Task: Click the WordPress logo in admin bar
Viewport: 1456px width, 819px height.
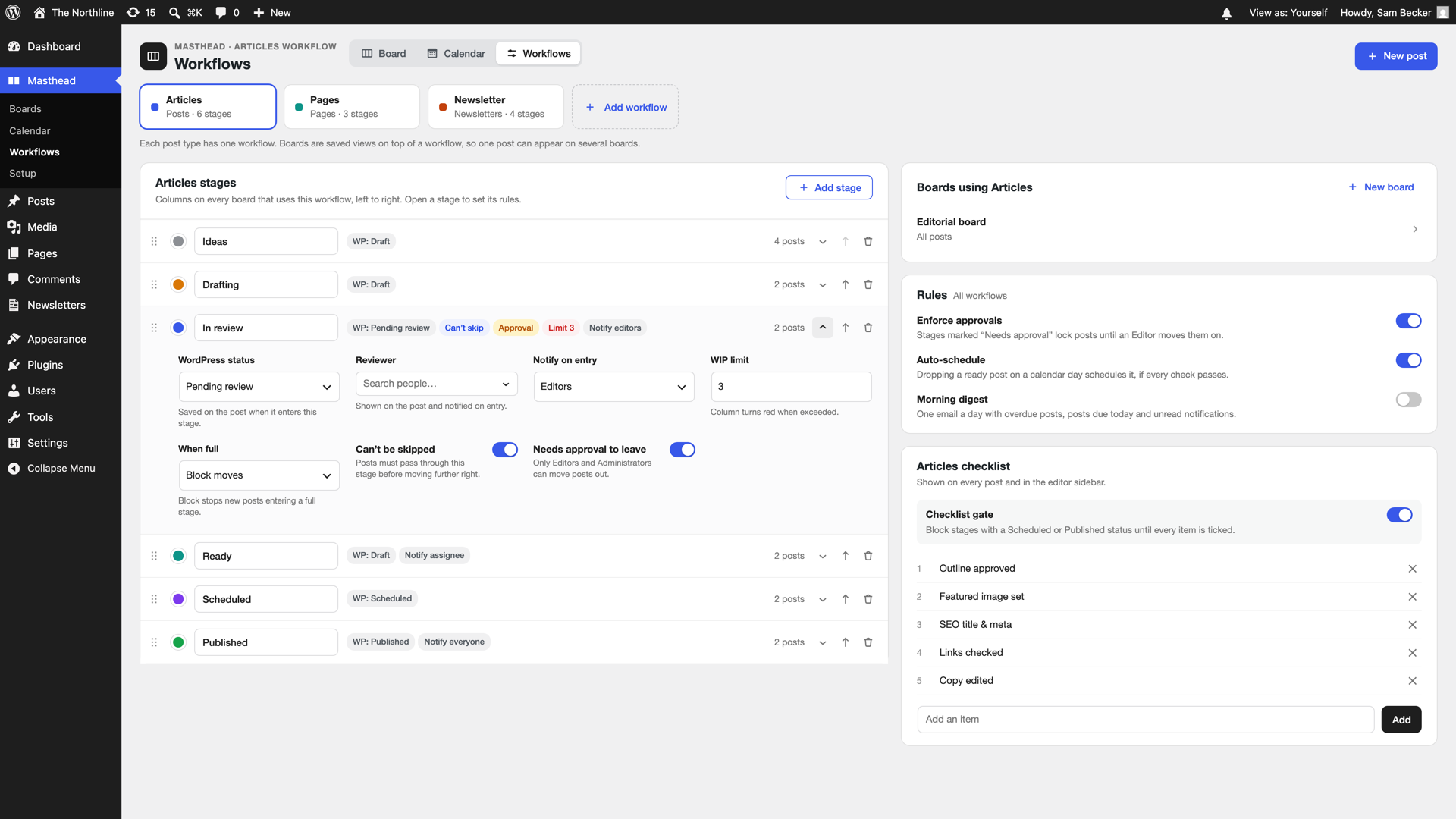Action: (13, 12)
